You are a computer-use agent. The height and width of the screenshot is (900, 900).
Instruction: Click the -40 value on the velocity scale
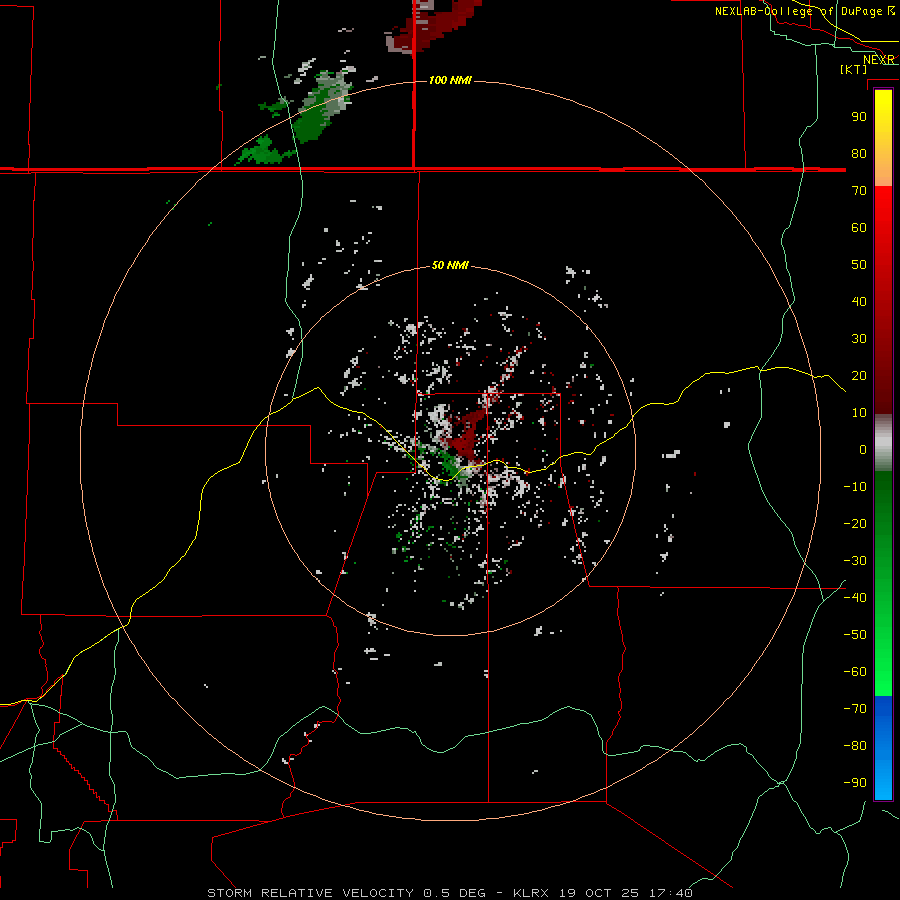[x=855, y=598]
